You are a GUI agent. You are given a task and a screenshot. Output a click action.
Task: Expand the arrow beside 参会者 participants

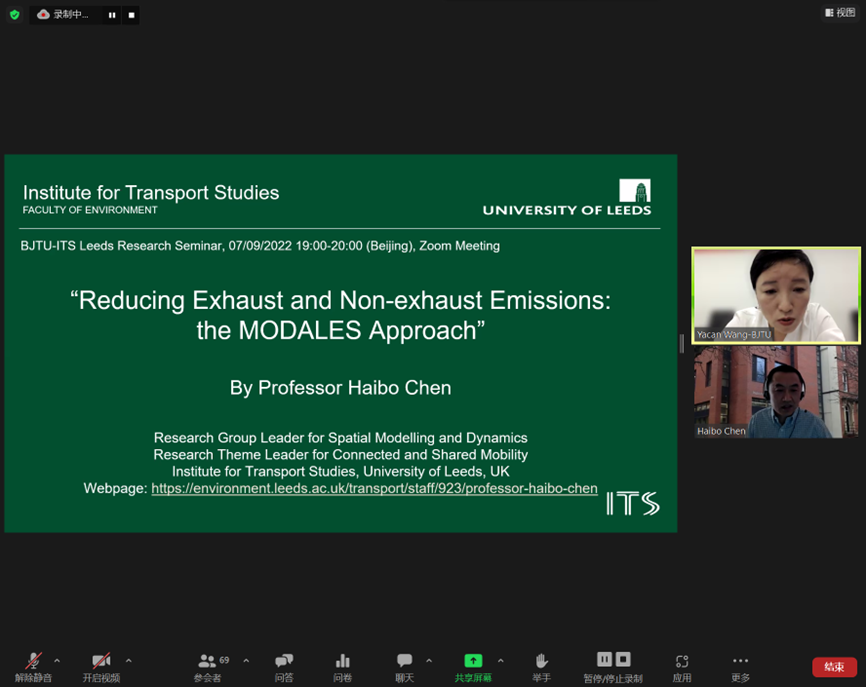[246, 660]
